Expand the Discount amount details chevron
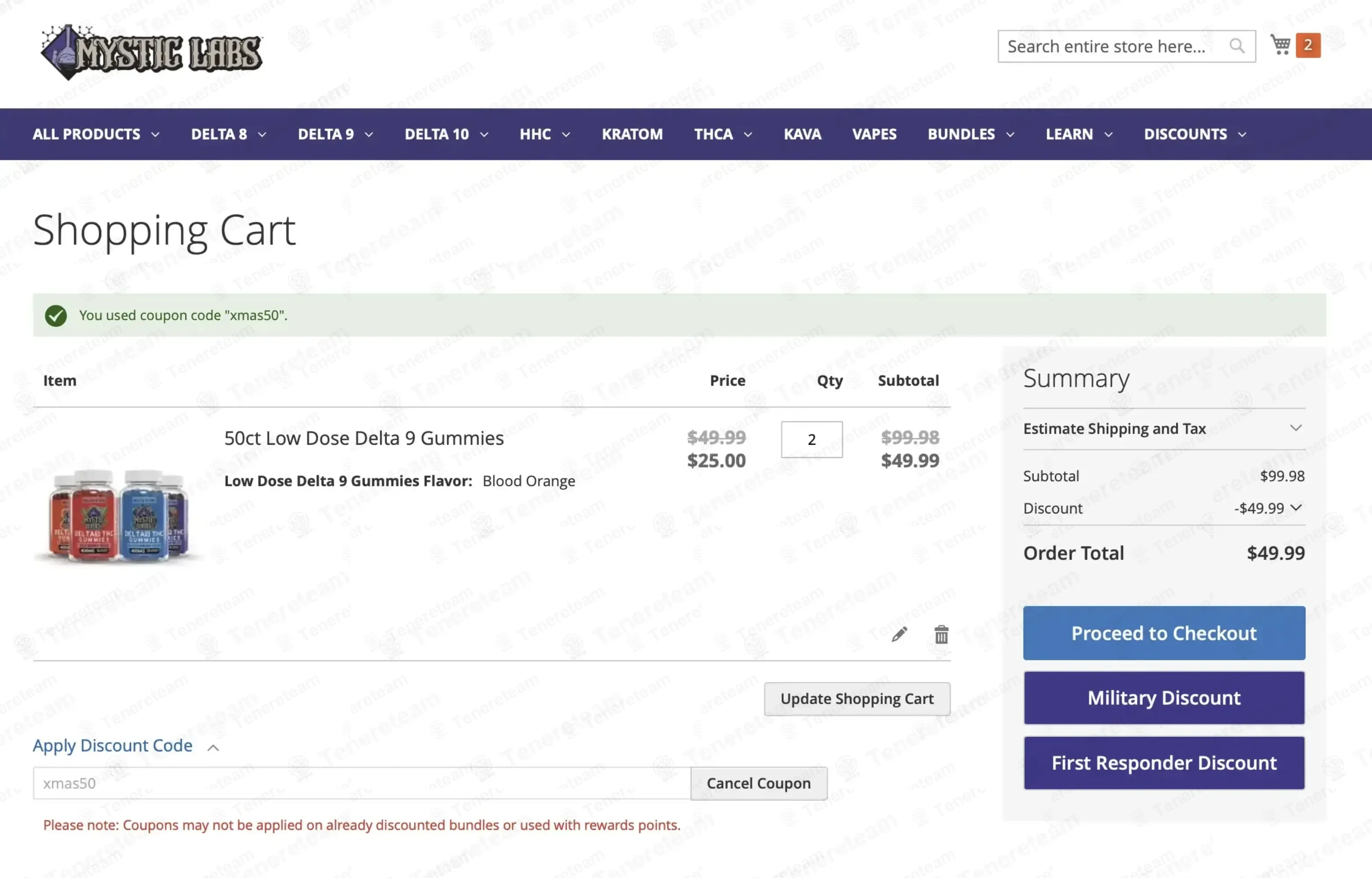Image resolution: width=1372 pixels, height=878 pixels. [x=1296, y=507]
